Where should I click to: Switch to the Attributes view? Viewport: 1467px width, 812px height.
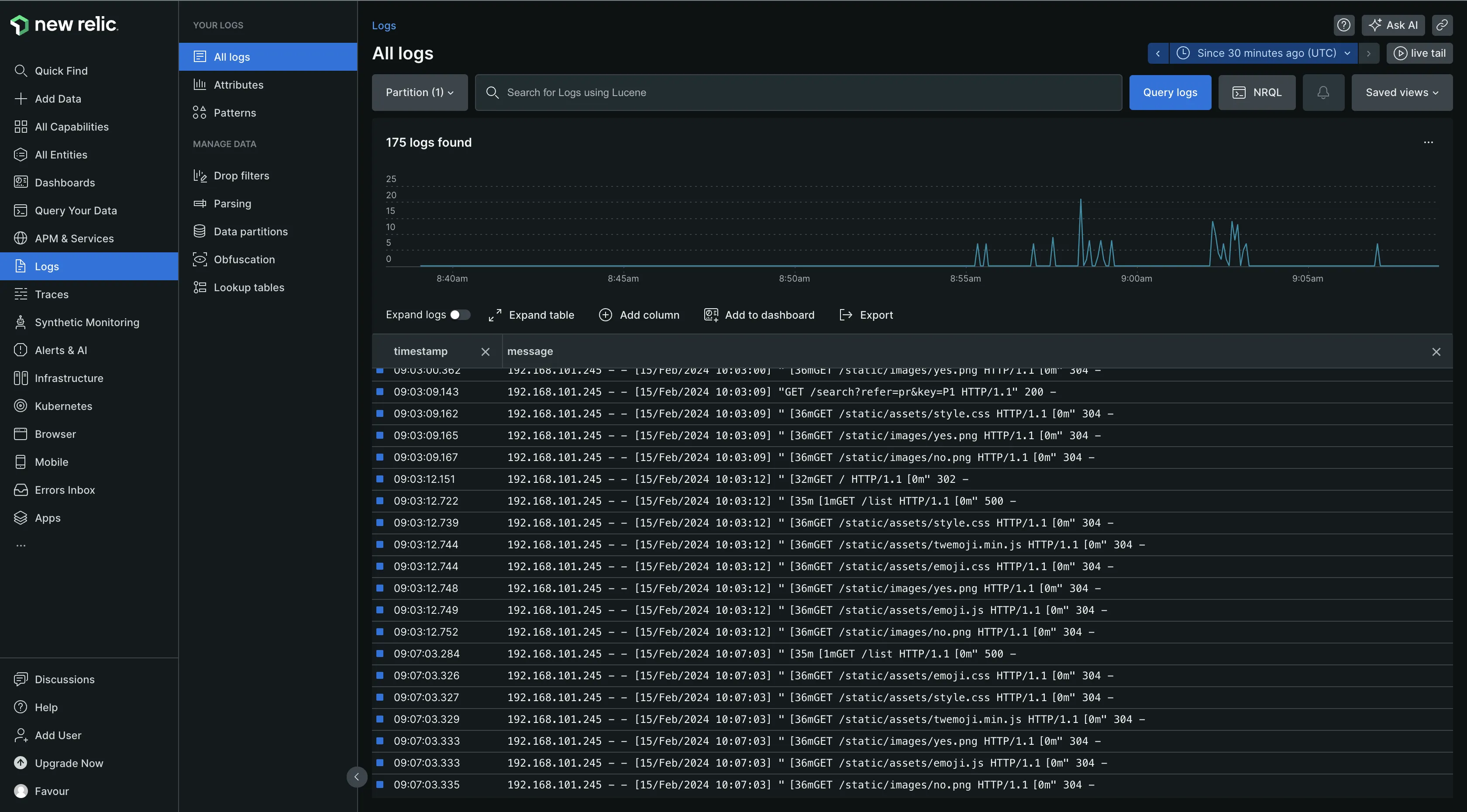[x=238, y=84]
